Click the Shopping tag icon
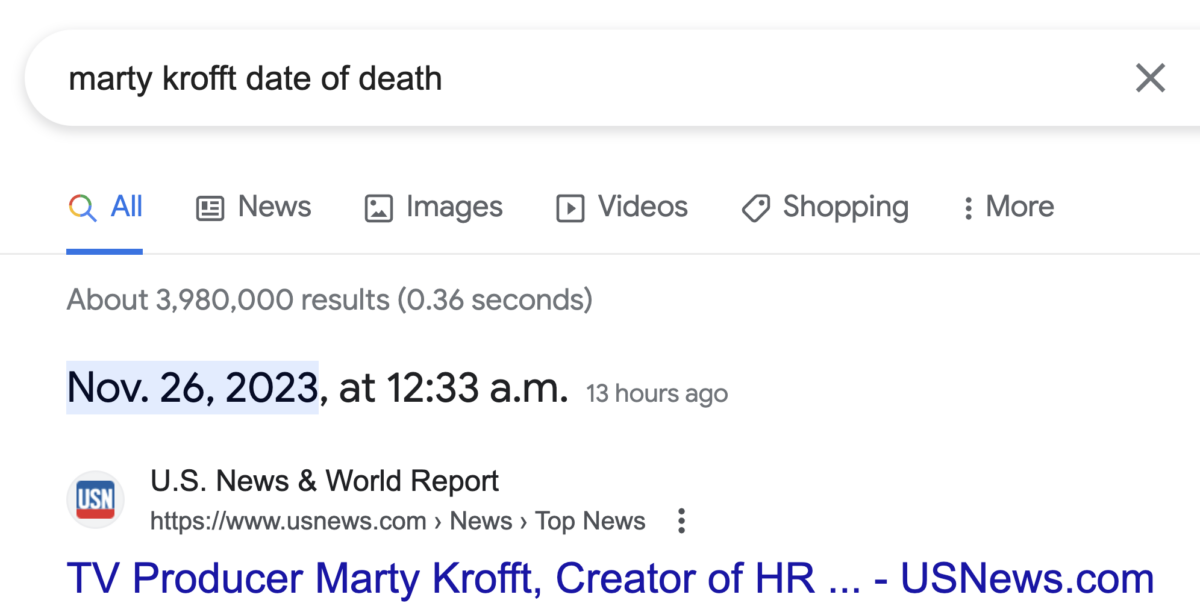Image resolution: width=1200 pixels, height=612 pixels. pyautogui.click(x=756, y=208)
